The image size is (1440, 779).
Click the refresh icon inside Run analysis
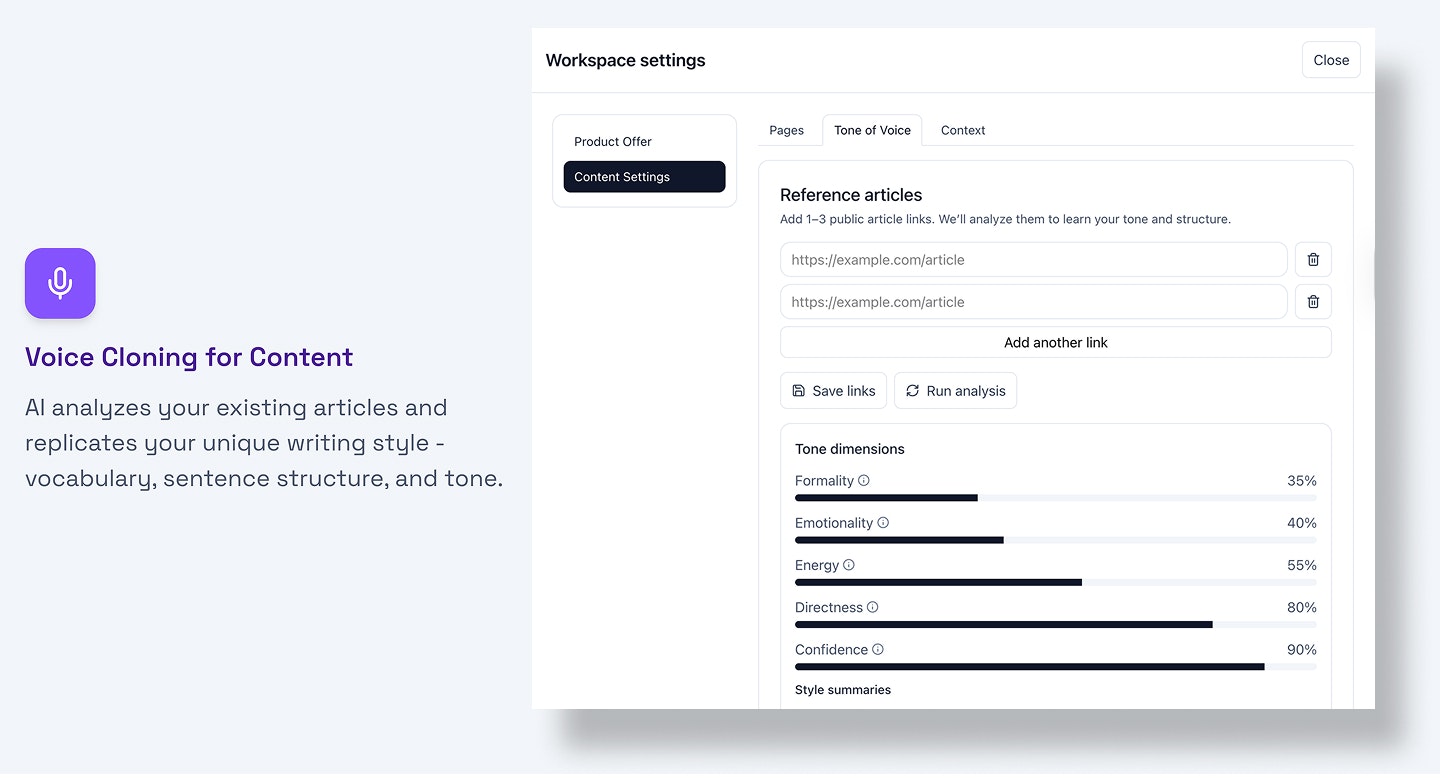click(912, 390)
